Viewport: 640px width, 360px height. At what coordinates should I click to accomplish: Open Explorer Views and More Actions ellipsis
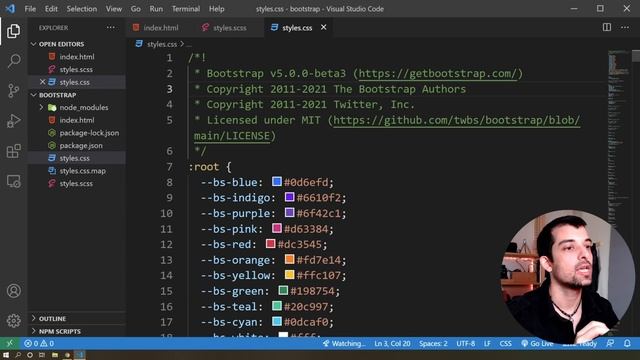[111, 28]
